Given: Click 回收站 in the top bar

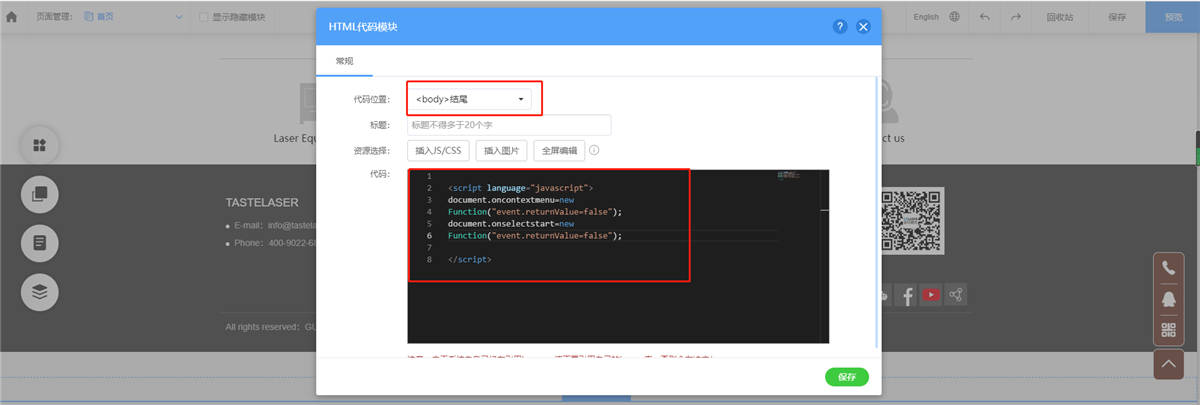Looking at the screenshot, I should pyautogui.click(x=1060, y=17).
